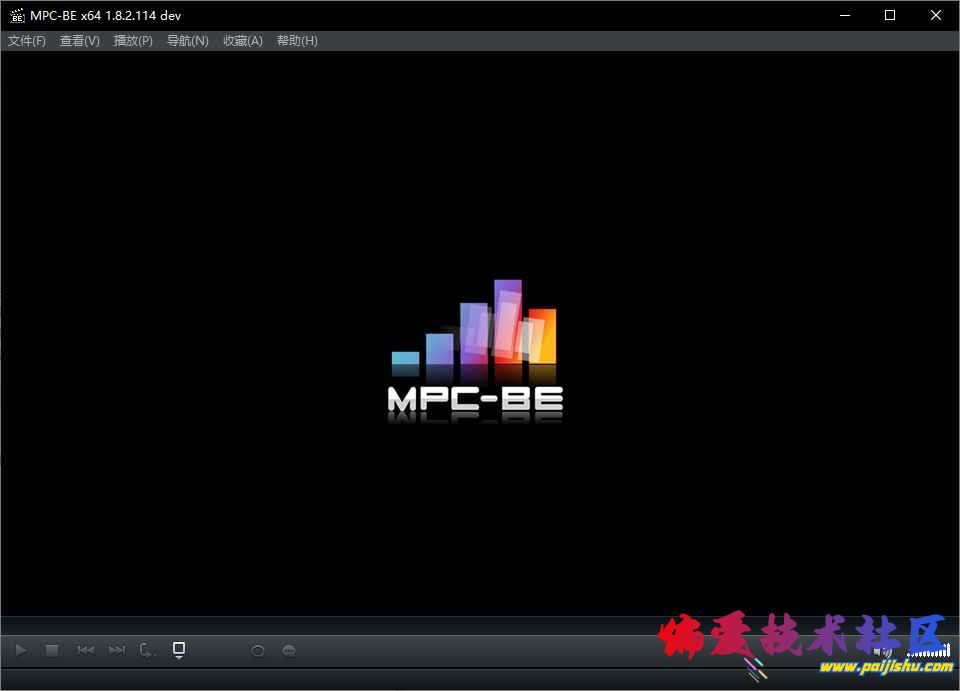Mute audio with the speaker icon
Viewport: 960px width, 691px height.
882,651
